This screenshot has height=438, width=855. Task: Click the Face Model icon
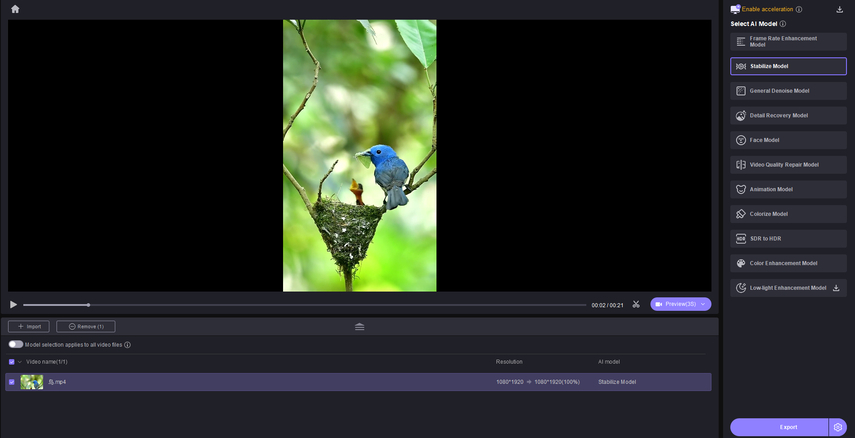click(740, 140)
